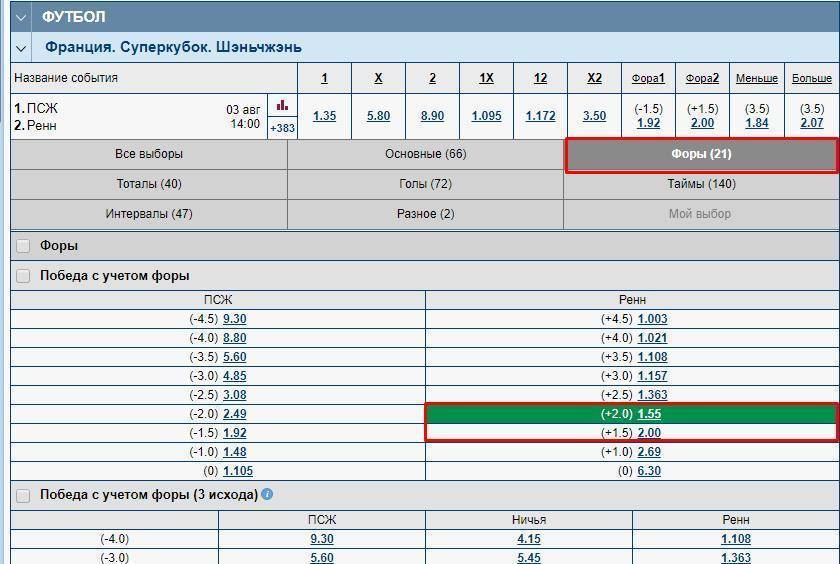Show Все выборы tab

149,154
